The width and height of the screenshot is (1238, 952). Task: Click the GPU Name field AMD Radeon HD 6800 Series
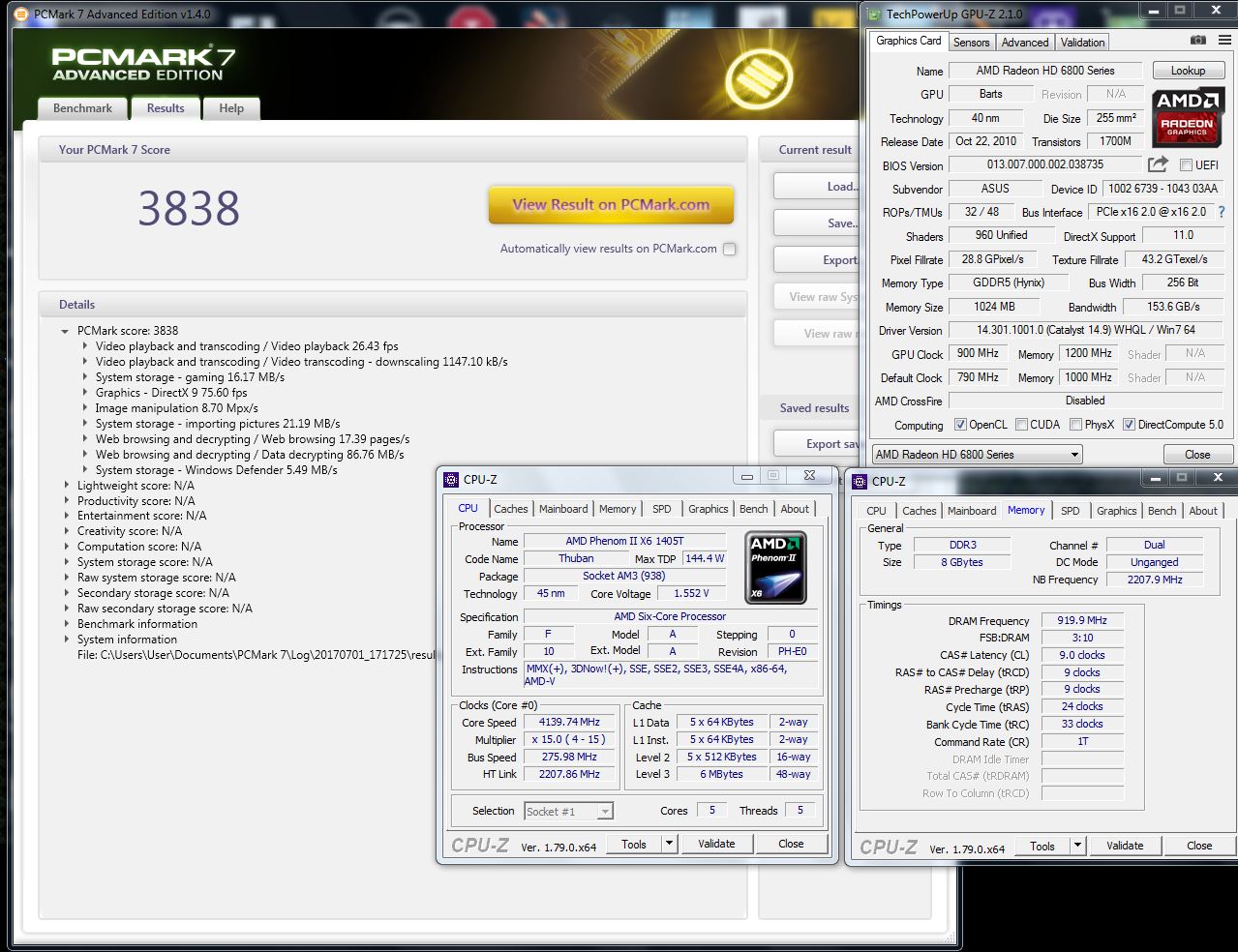coord(1045,71)
